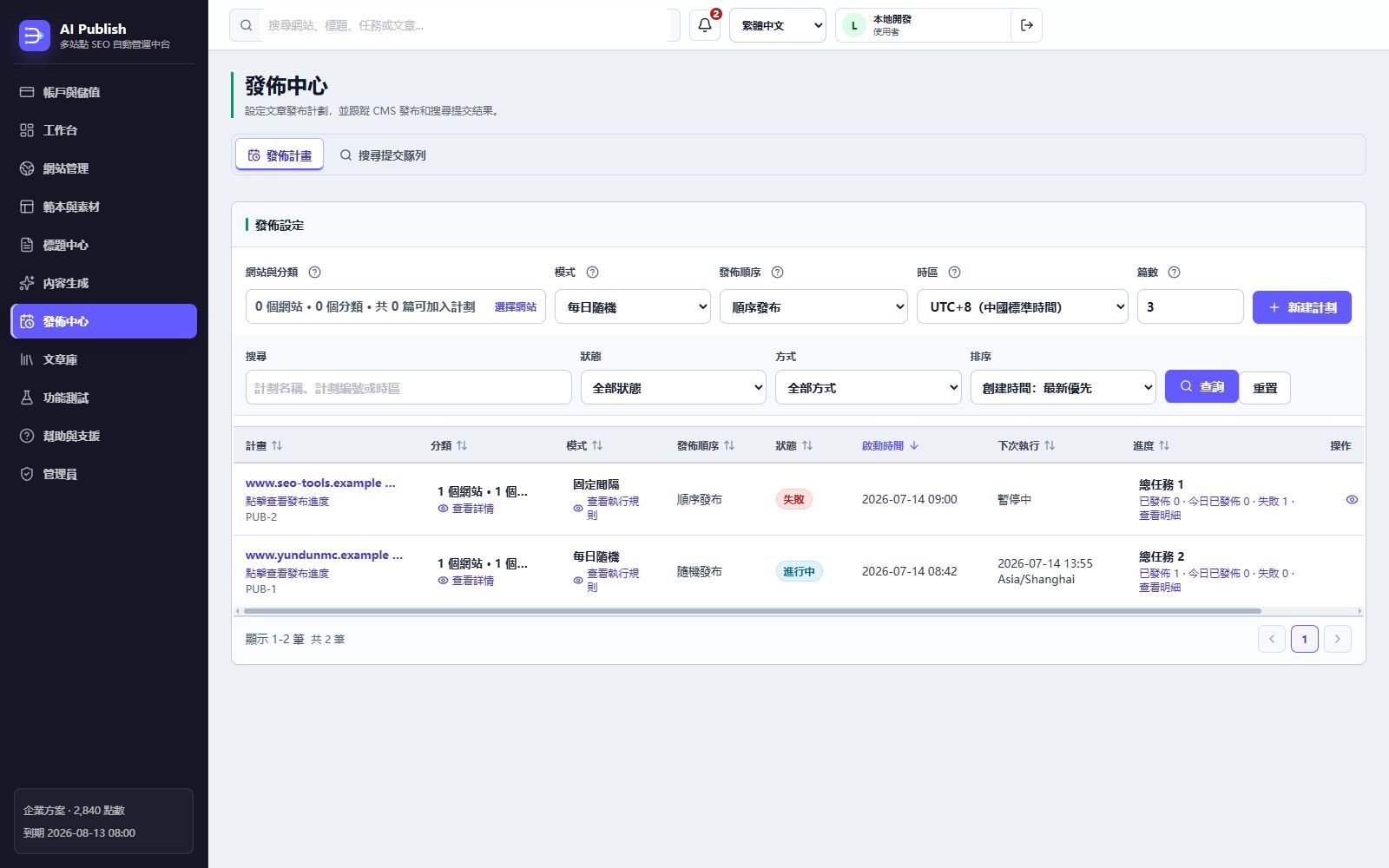The height and width of the screenshot is (868, 1389).
Task: Click table horizontal scrollbar
Action: point(752,611)
